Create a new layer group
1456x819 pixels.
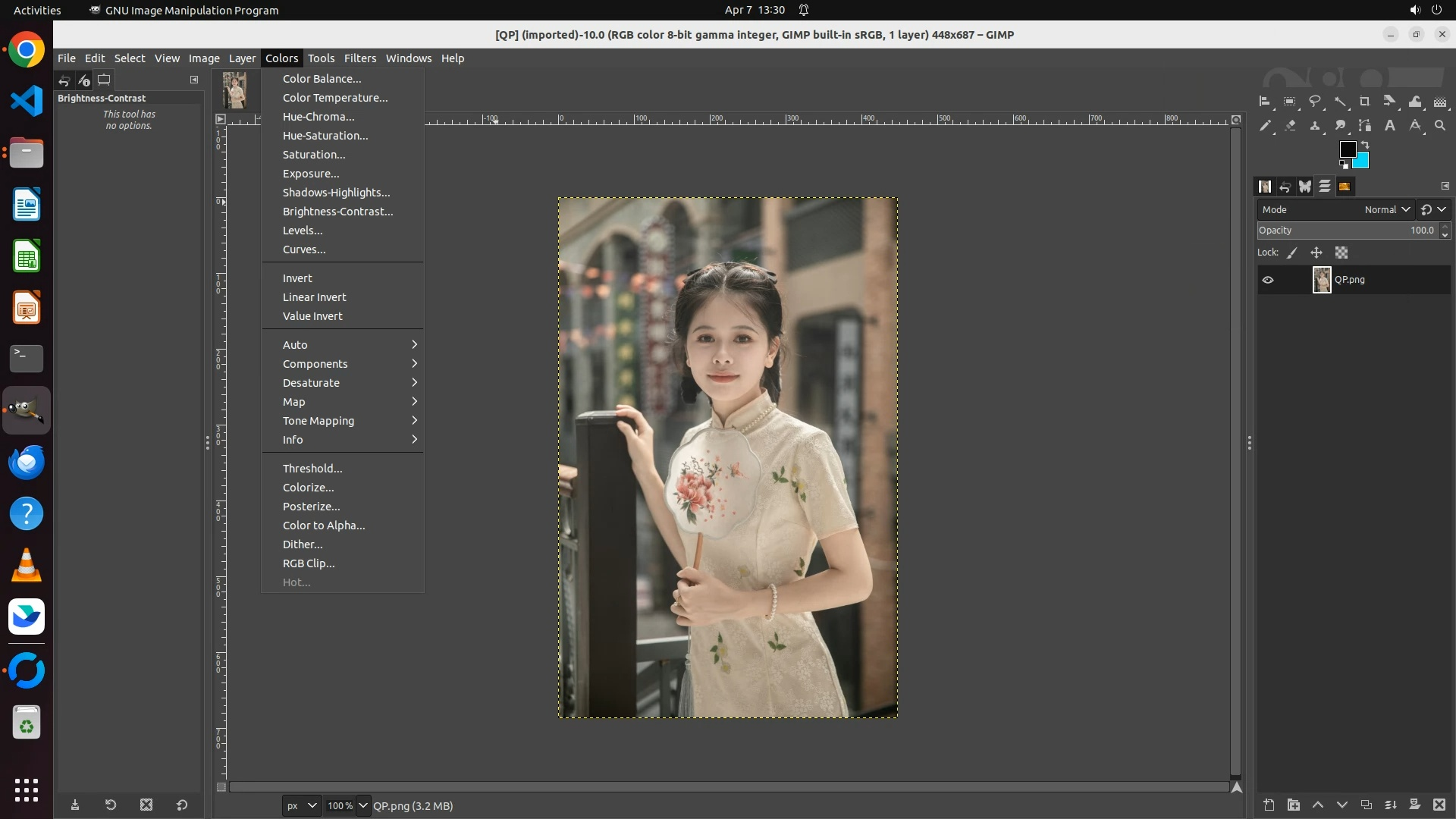[1294, 805]
